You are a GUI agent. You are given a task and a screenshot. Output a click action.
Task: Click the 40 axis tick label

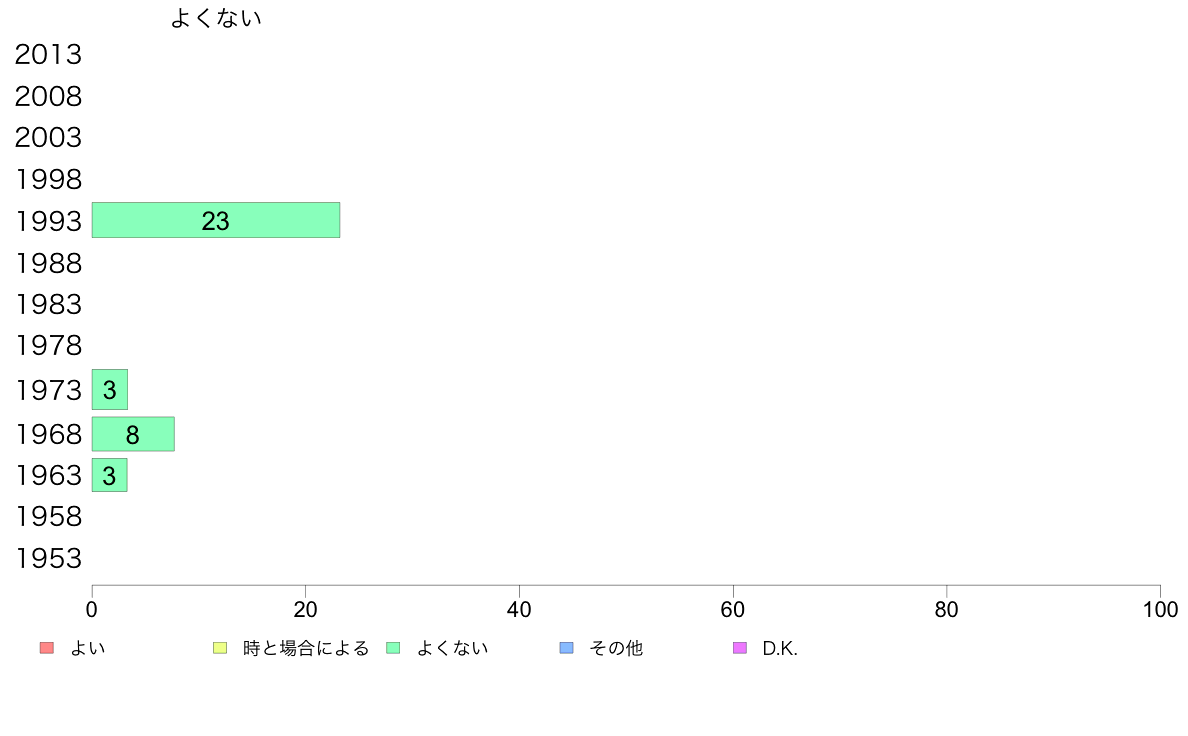519,609
